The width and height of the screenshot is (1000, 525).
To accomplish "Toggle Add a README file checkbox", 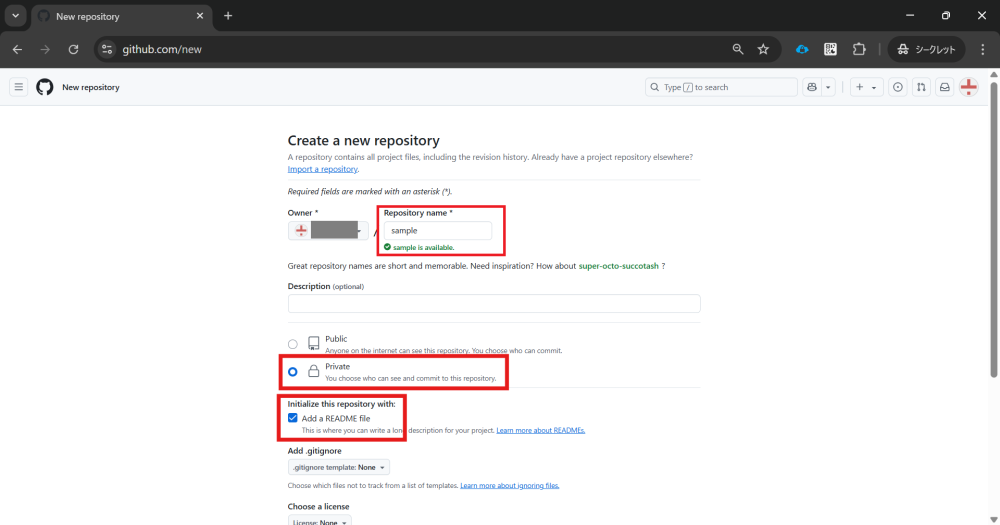I will (x=293, y=418).
